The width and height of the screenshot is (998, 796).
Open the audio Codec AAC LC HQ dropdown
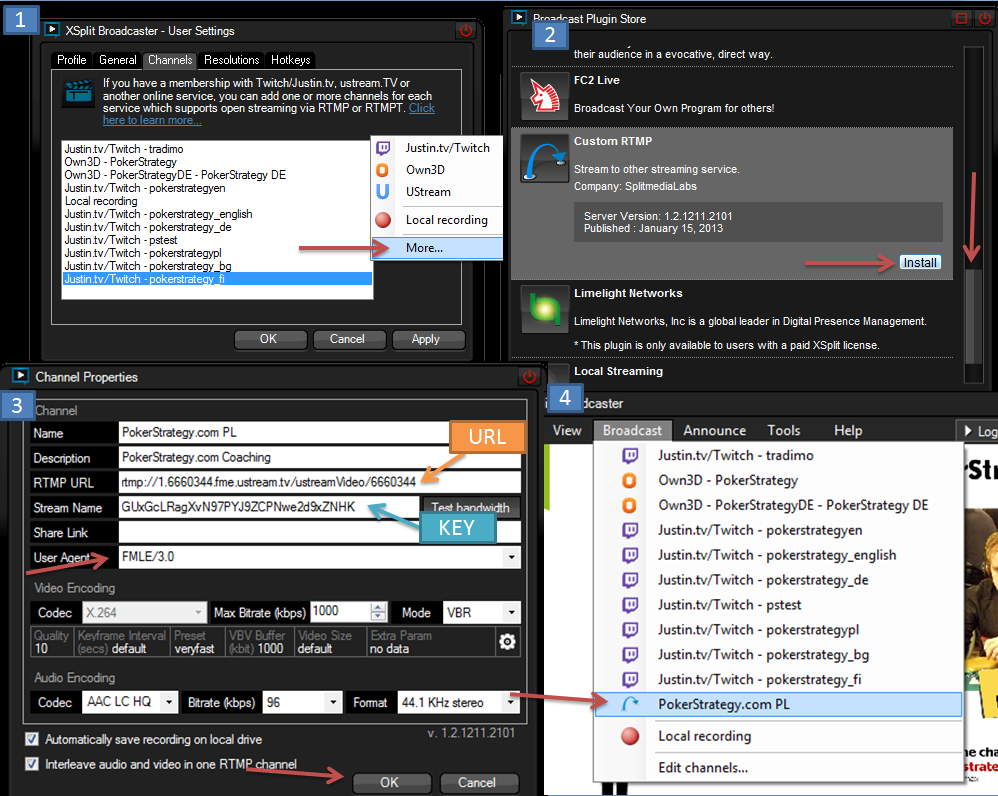click(169, 702)
